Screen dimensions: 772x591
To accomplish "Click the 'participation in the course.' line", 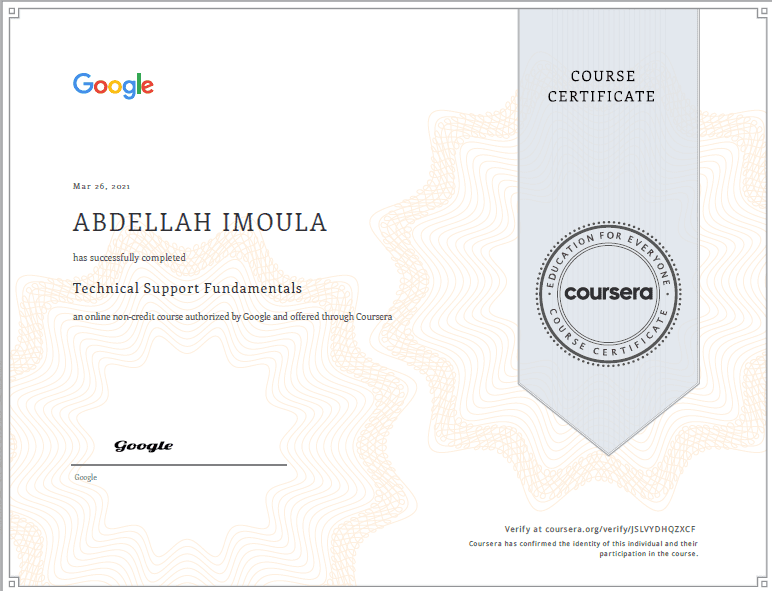I will (648, 554).
